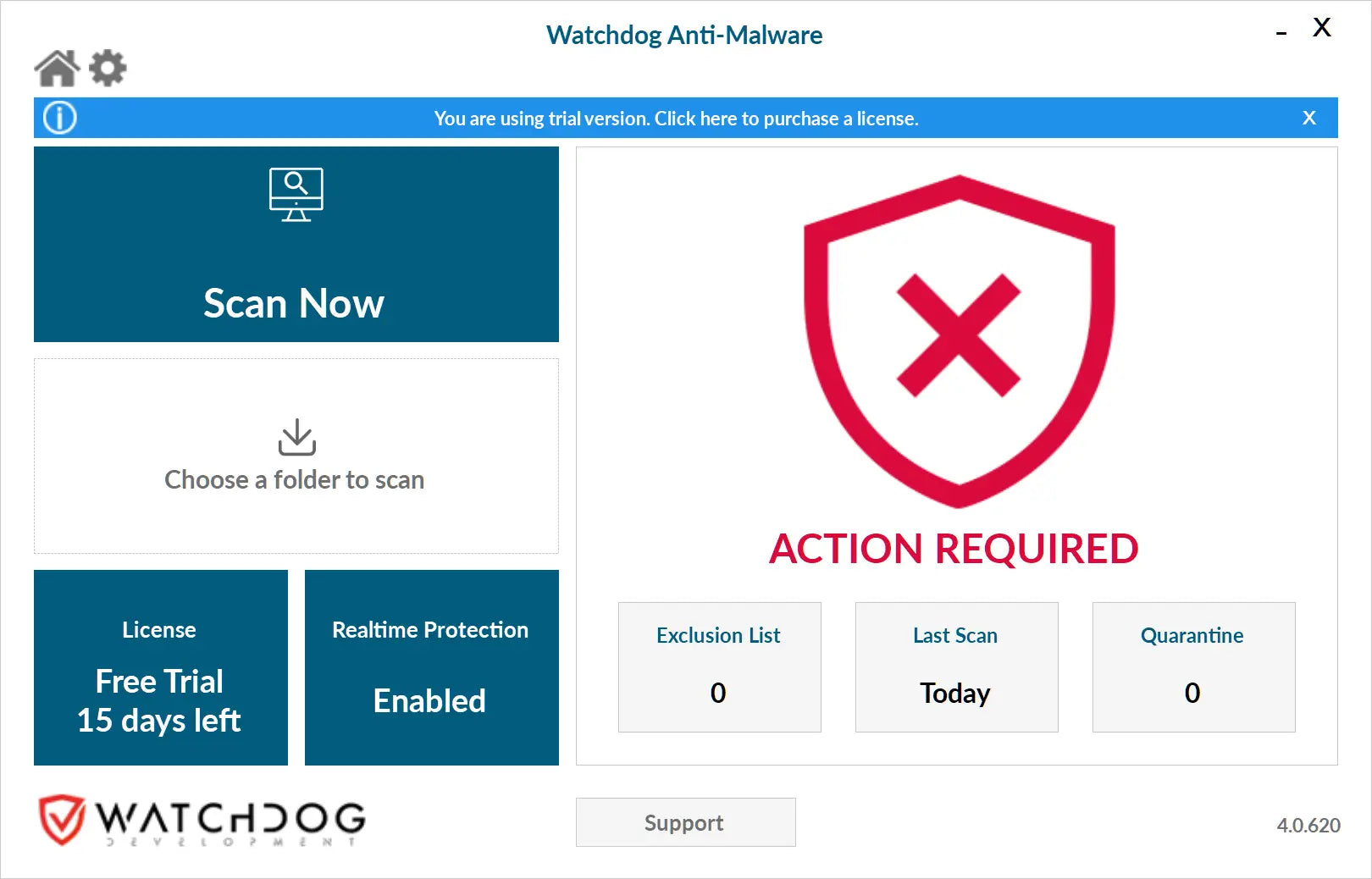The width and height of the screenshot is (1372, 879).
Task: Open the Exclusion List panel
Action: pyautogui.click(x=719, y=667)
